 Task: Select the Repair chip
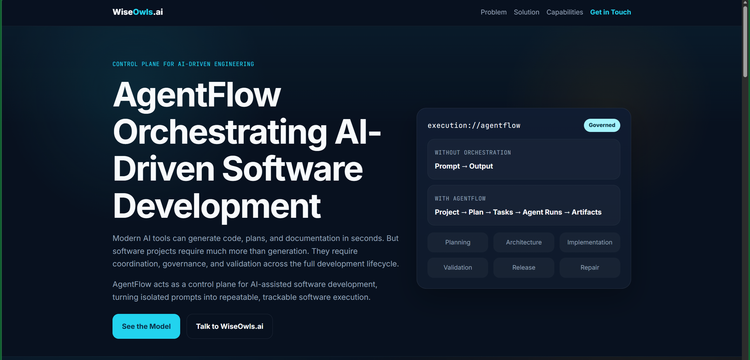pyautogui.click(x=590, y=268)
